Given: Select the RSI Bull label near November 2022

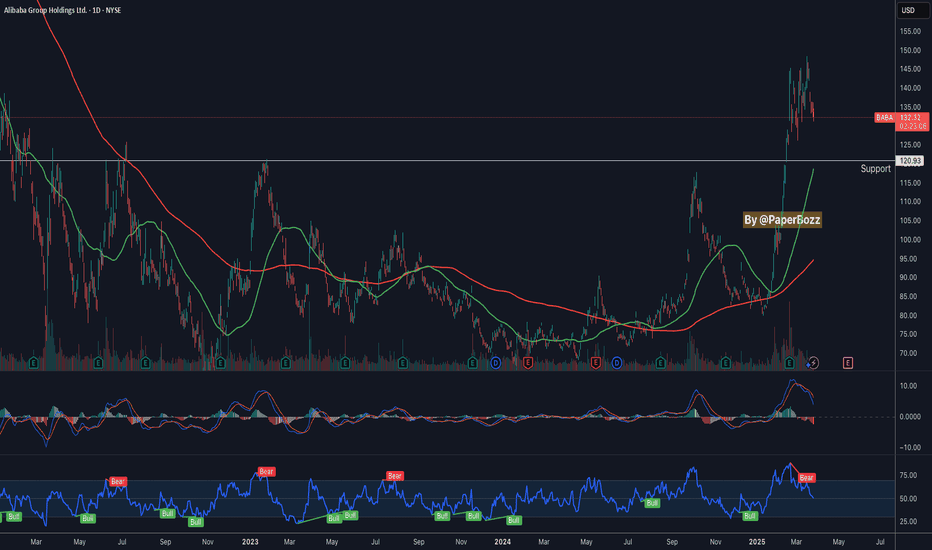Looking at the screenshot, I should pos(196,522).
